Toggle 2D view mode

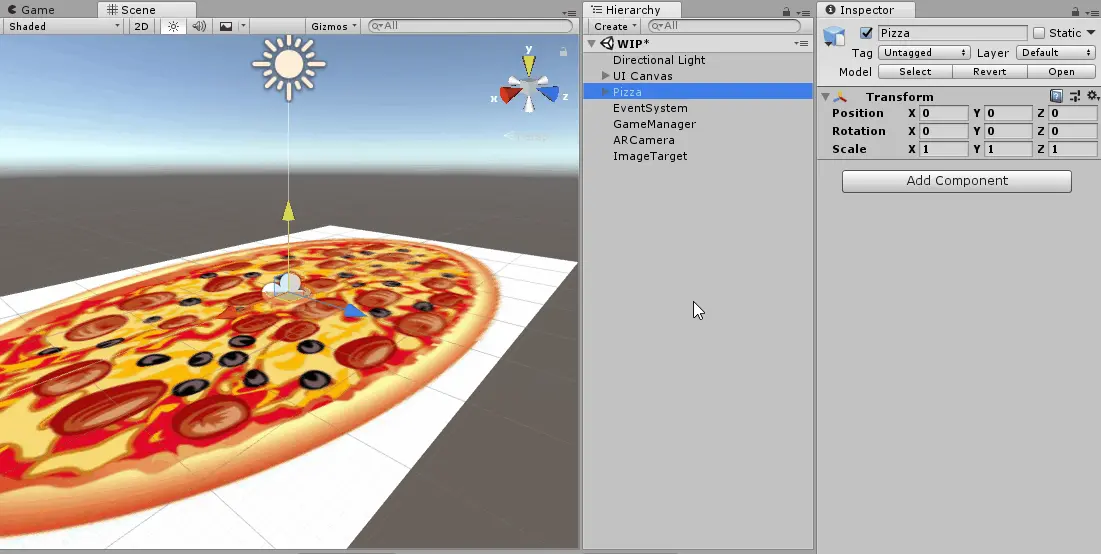141,26
